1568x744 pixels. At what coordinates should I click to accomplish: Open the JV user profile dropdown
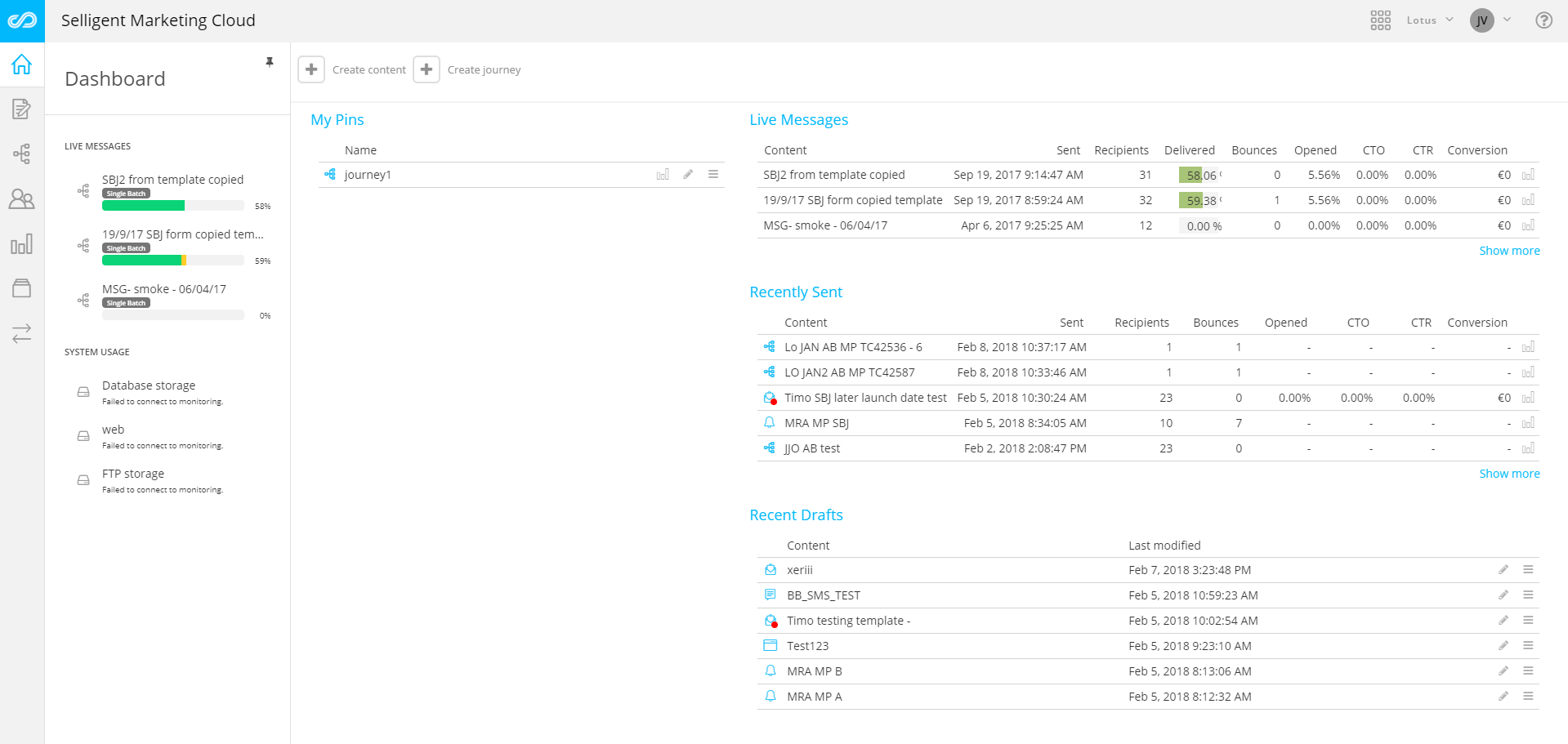click(x=1490, y=20)
